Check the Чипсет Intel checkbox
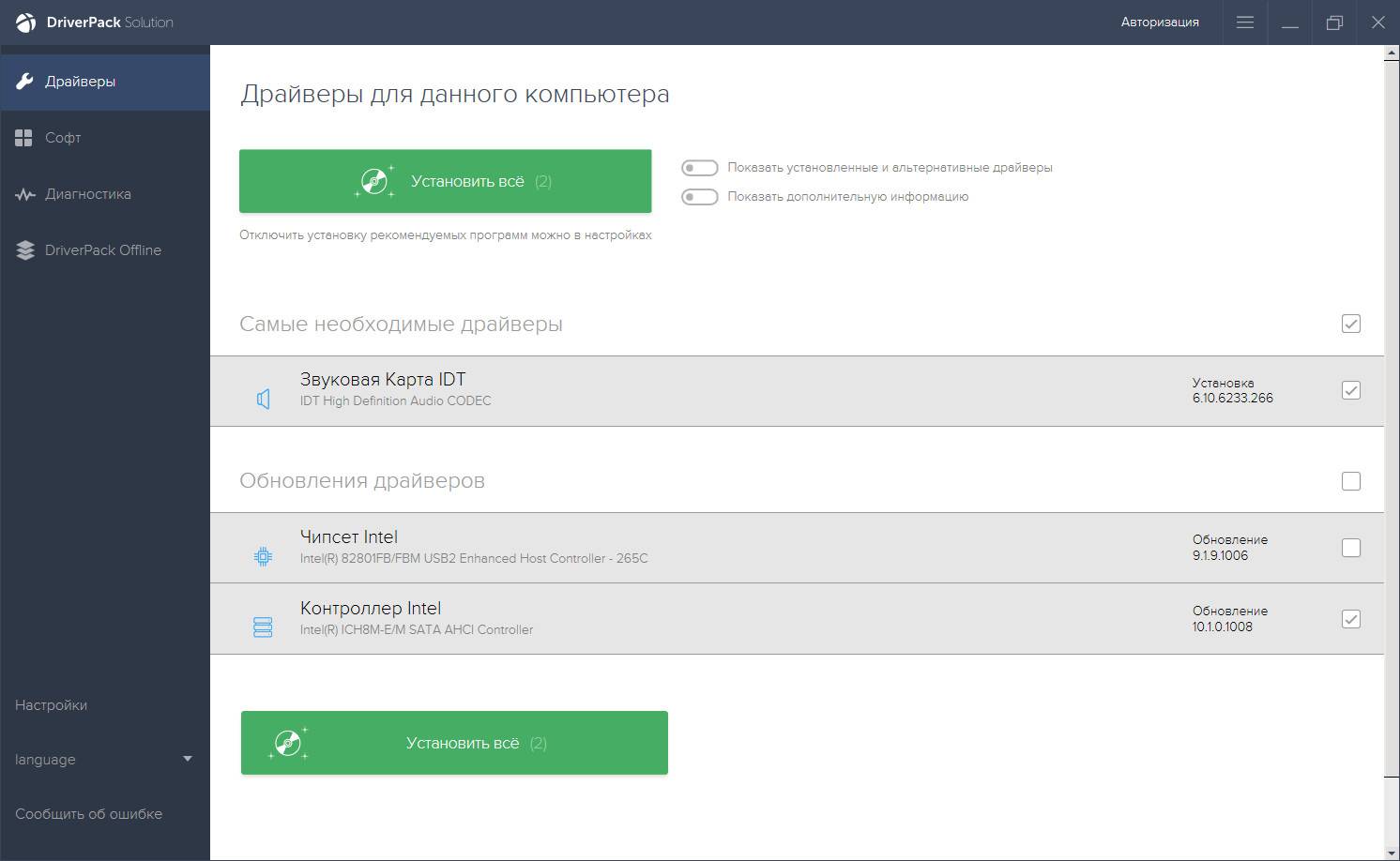This screenshot has width=1400, height=861. [x=1351, y=548]
